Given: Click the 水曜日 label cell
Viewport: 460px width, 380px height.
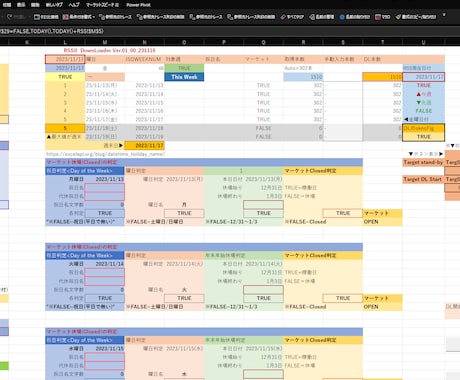Looking at the screenshot, I should [x=65, y=349].
